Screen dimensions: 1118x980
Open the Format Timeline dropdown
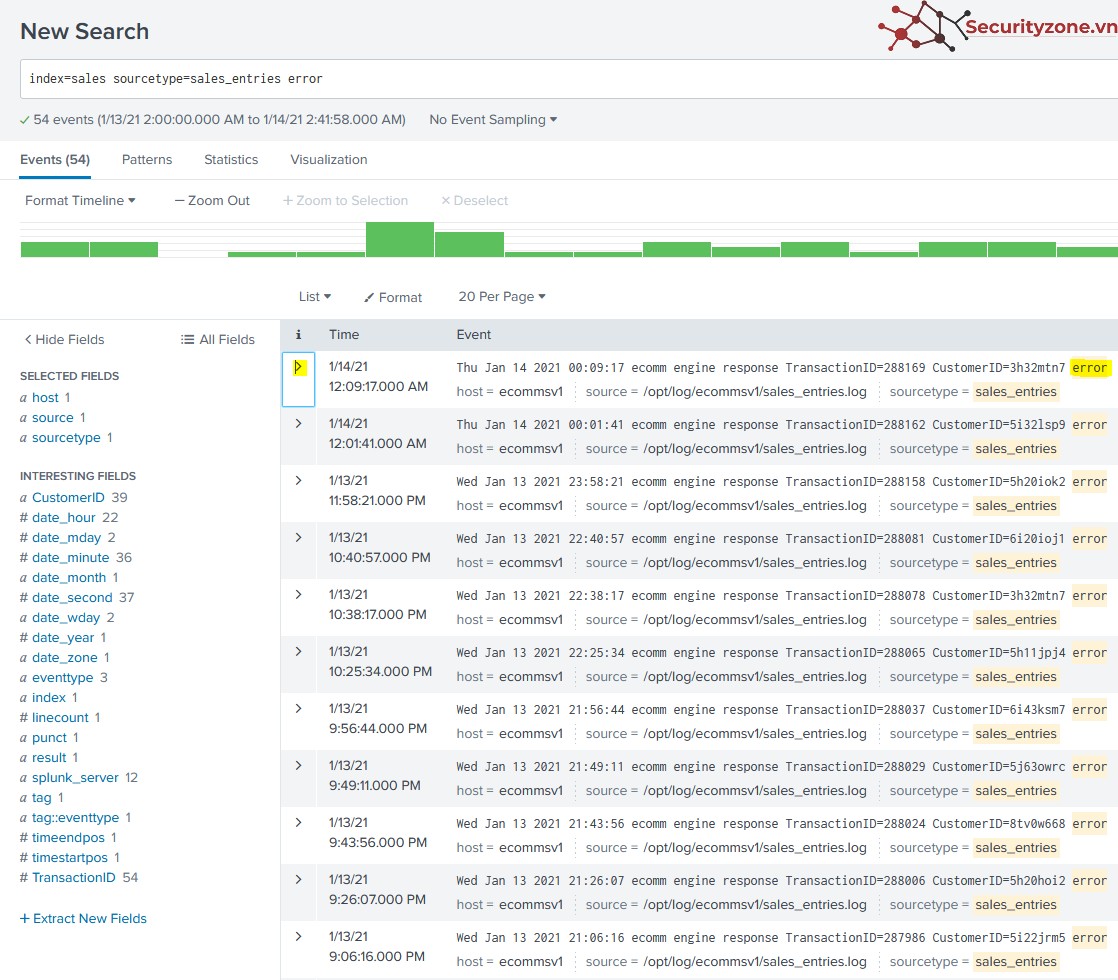(80, 200)
